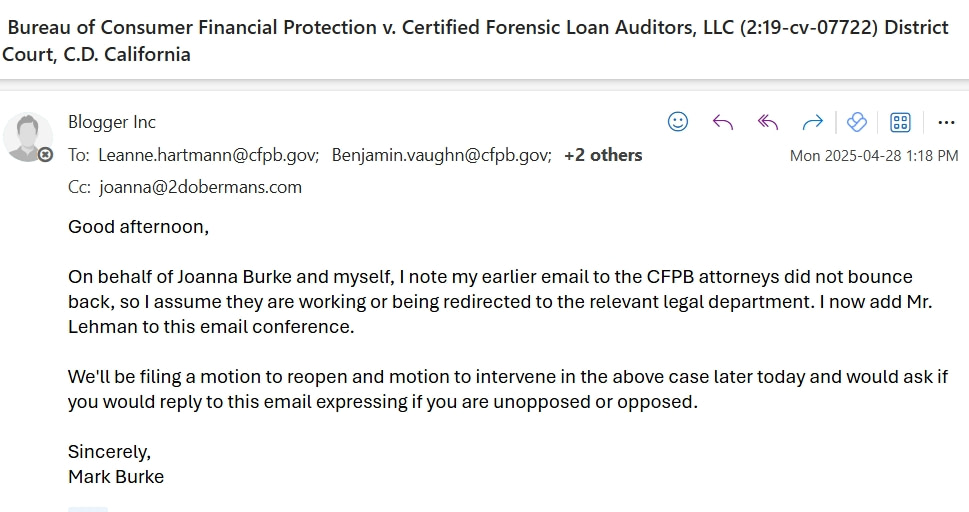Click the Good afternoon greeting text
The width and height of the screenshot is (969, 512).
[x=138, y=227]
